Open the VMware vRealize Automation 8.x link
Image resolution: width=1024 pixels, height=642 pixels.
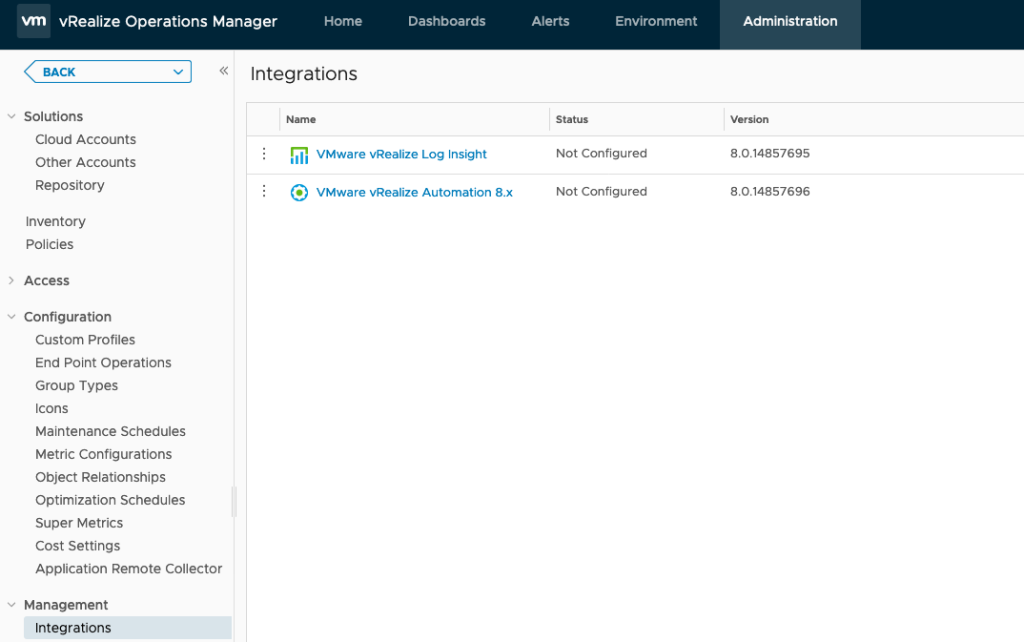pos(415,192)
